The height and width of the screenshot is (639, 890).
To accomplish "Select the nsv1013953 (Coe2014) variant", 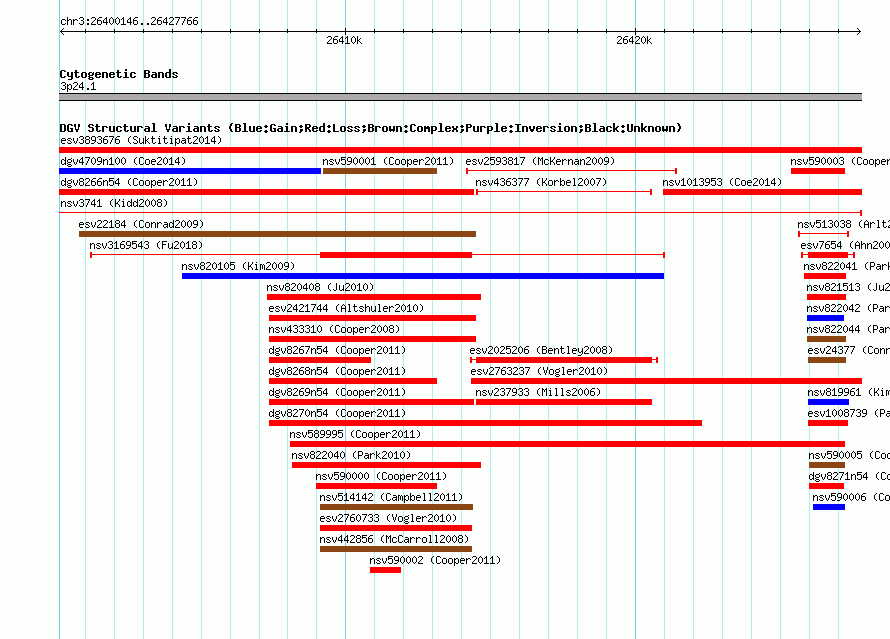I will point(762,192).
